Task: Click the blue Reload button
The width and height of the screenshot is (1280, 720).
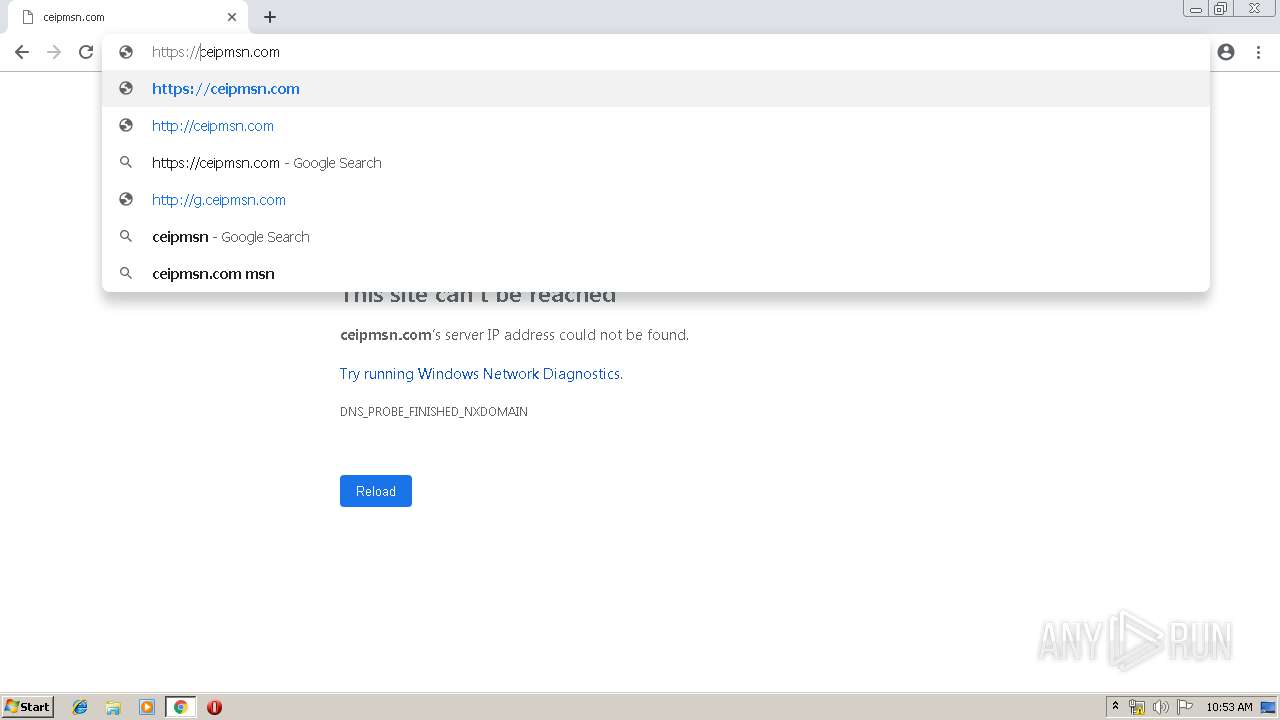Action: pyautogui.click(x=376, y=491)
